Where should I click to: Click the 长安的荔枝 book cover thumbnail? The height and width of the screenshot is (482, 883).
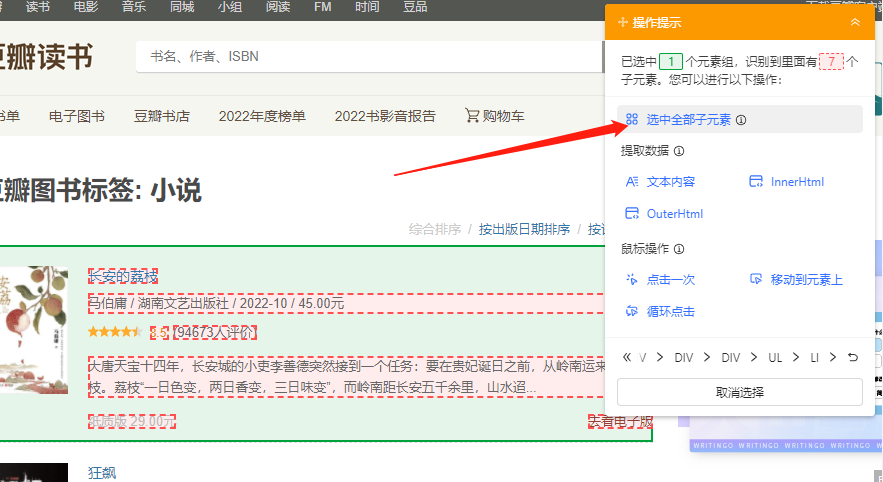tap(34, 330)
